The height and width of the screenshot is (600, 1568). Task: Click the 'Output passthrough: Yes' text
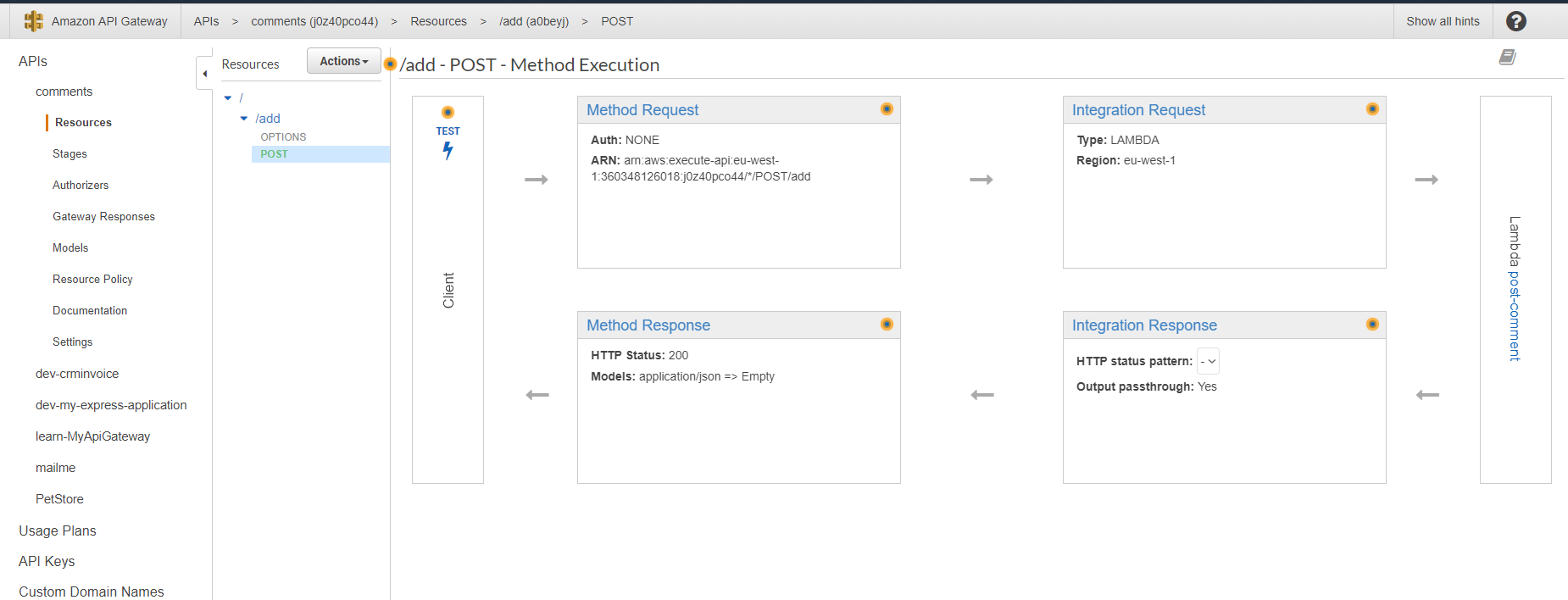coord(1146,386)
